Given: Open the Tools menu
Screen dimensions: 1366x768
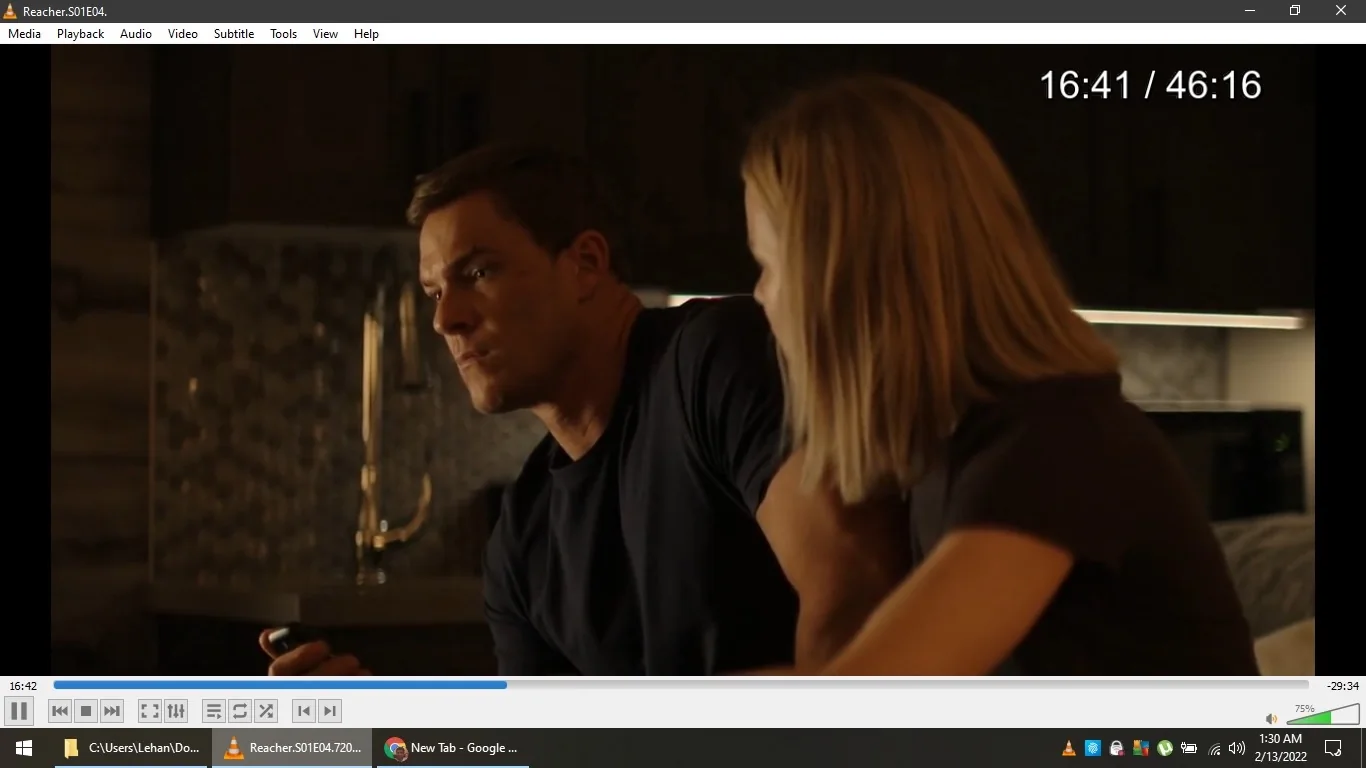Looking at the screenshot, I should tap(284, 34).
